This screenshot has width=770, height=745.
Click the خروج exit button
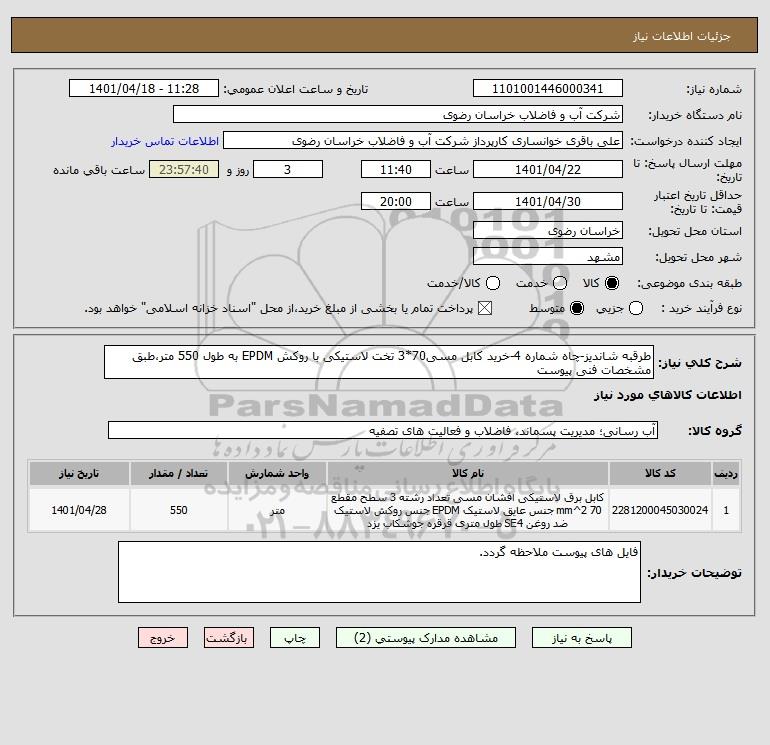pyautogui.click(x=163, y=638)
